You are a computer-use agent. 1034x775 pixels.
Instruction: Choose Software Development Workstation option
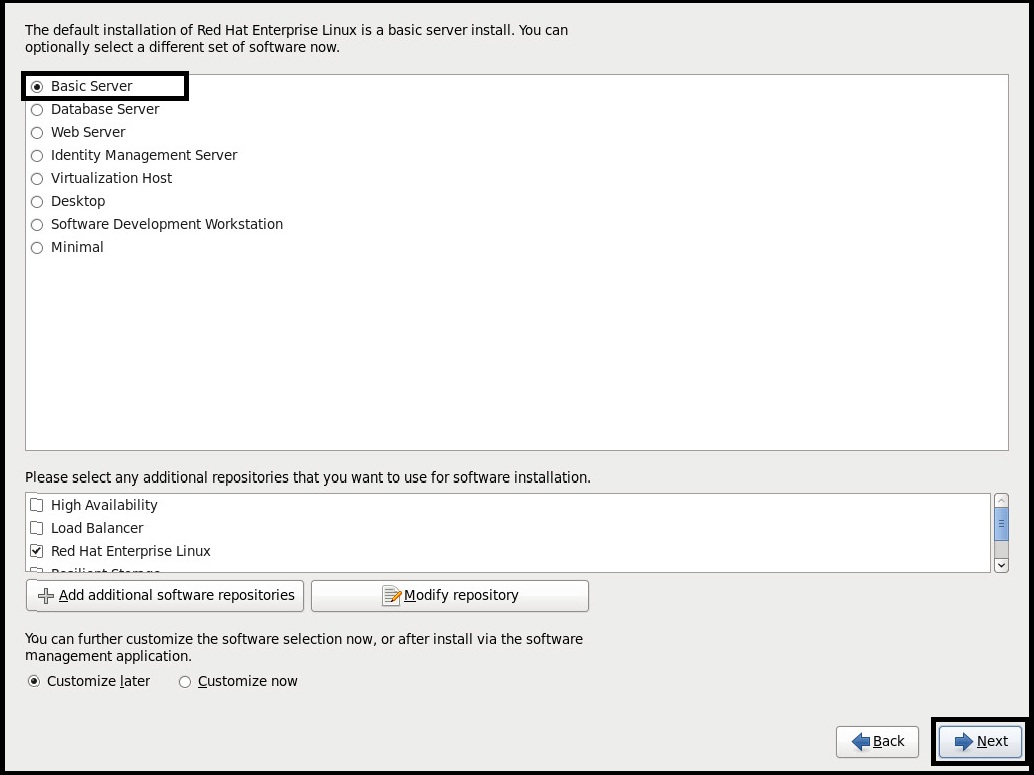[x=37, y=225]
